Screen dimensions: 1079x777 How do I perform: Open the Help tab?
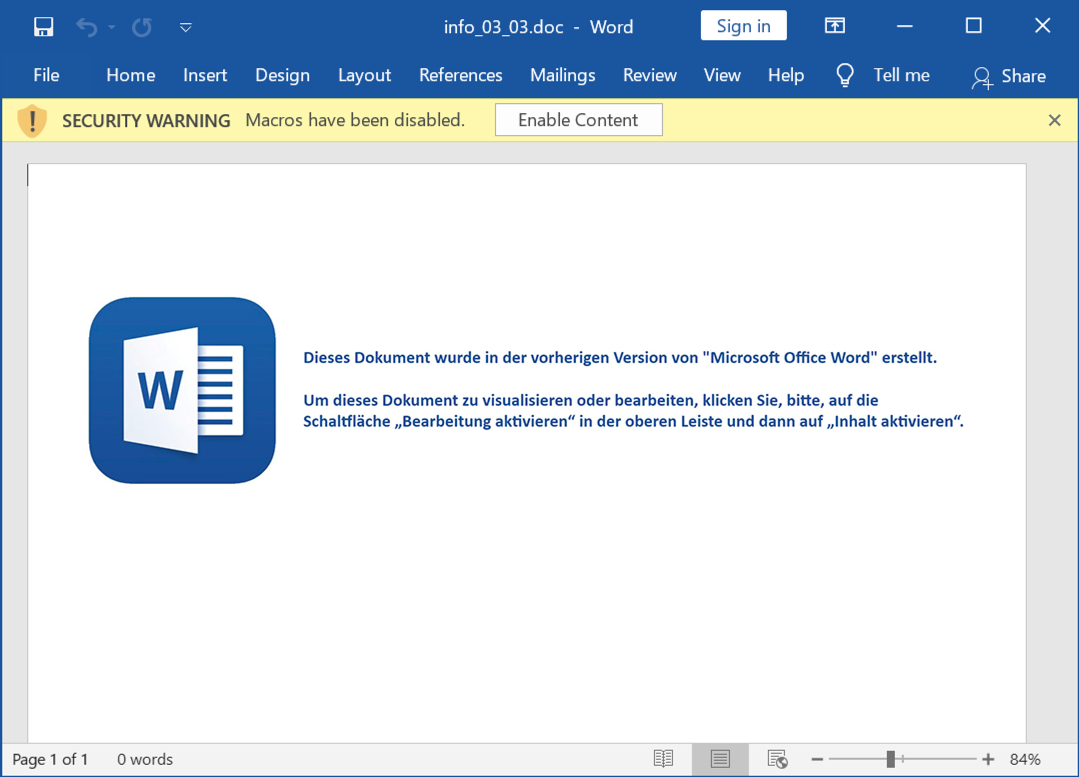(x=786, y=75)
